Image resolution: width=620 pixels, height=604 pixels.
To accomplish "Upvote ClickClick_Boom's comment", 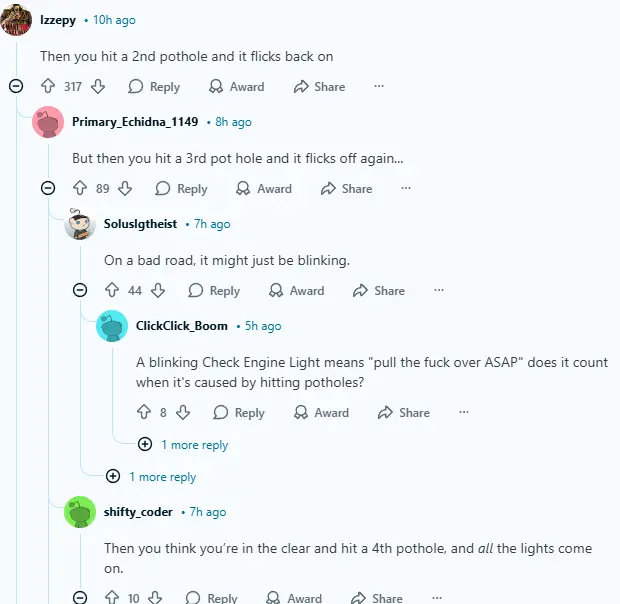I will click(144, 413).
